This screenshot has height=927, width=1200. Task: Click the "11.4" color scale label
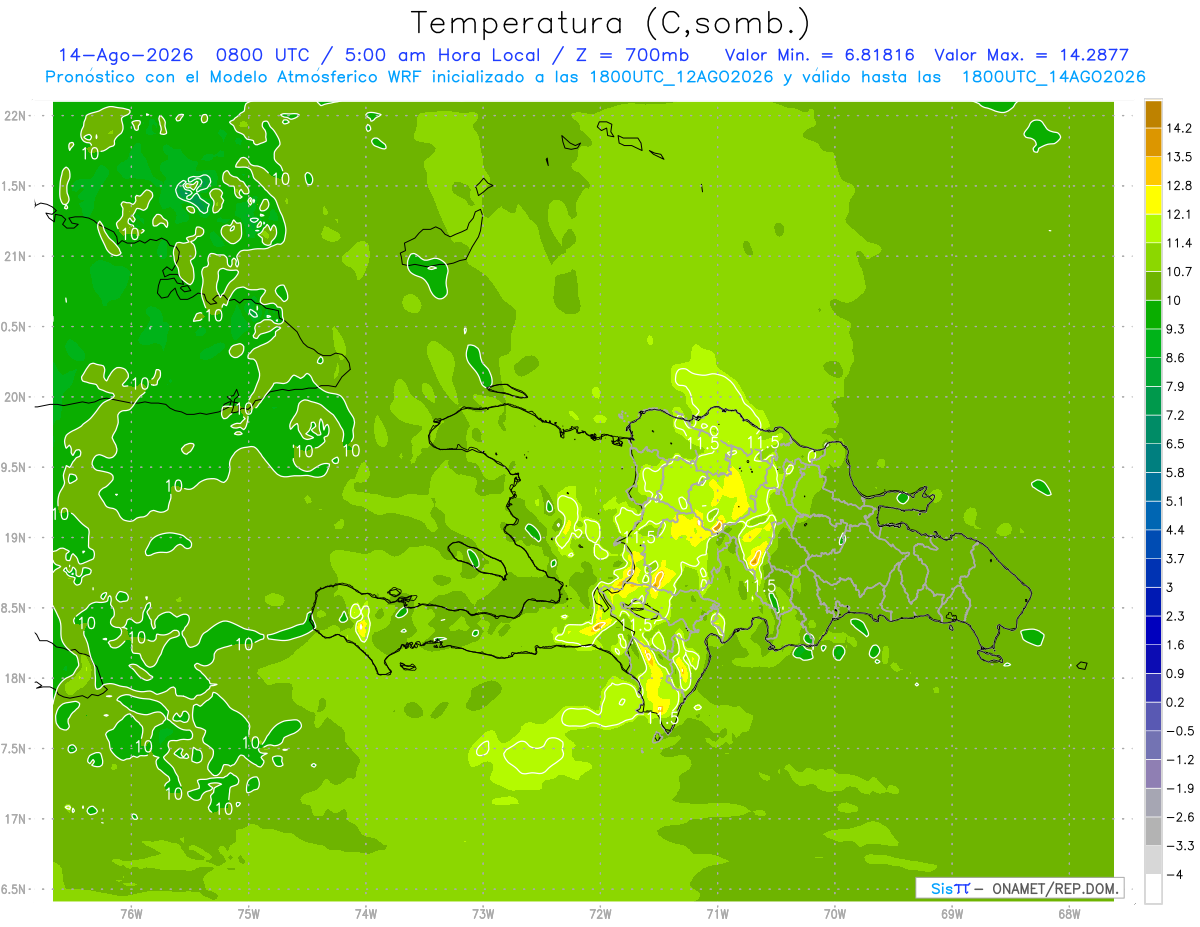pos(1177,243)
